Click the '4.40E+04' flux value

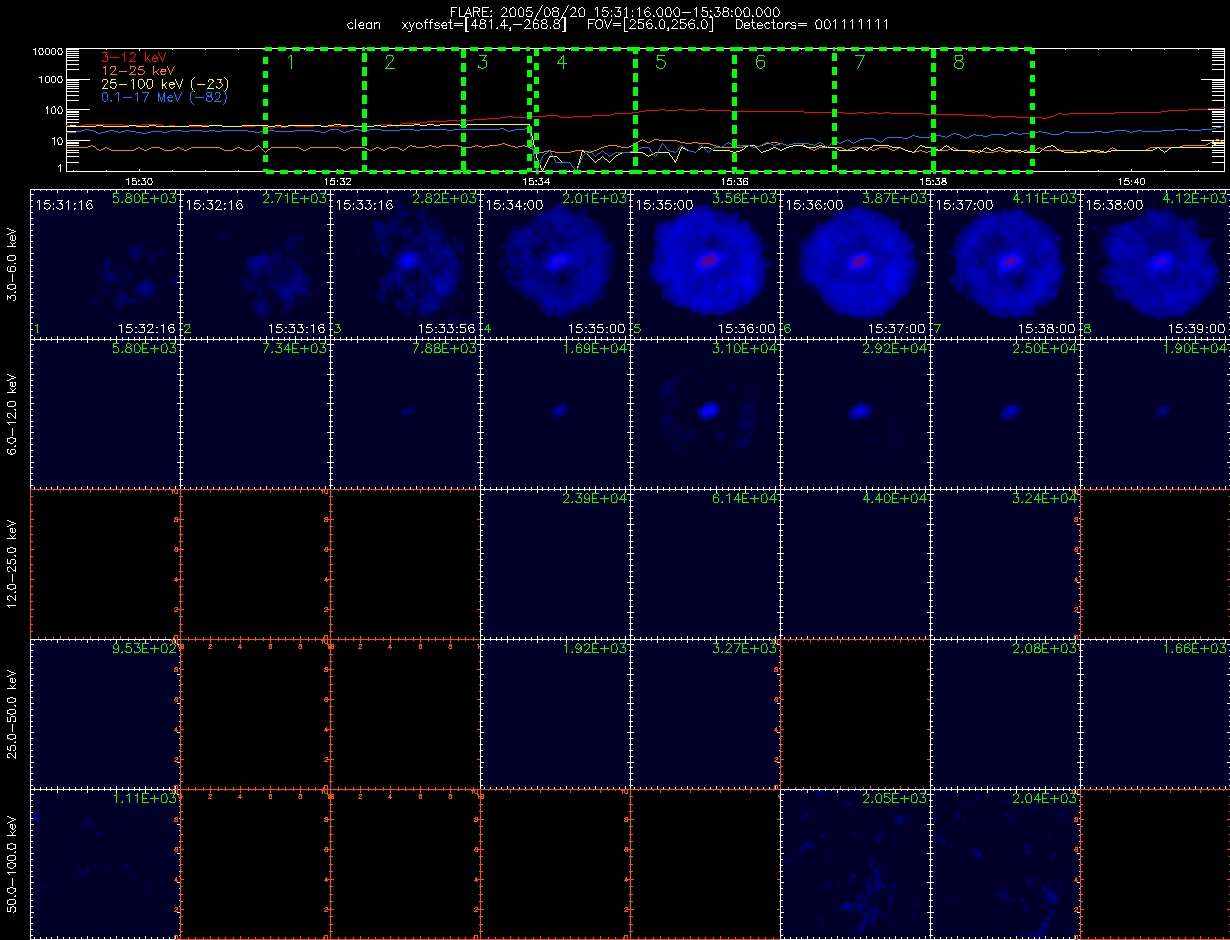[x=895, y=499]
